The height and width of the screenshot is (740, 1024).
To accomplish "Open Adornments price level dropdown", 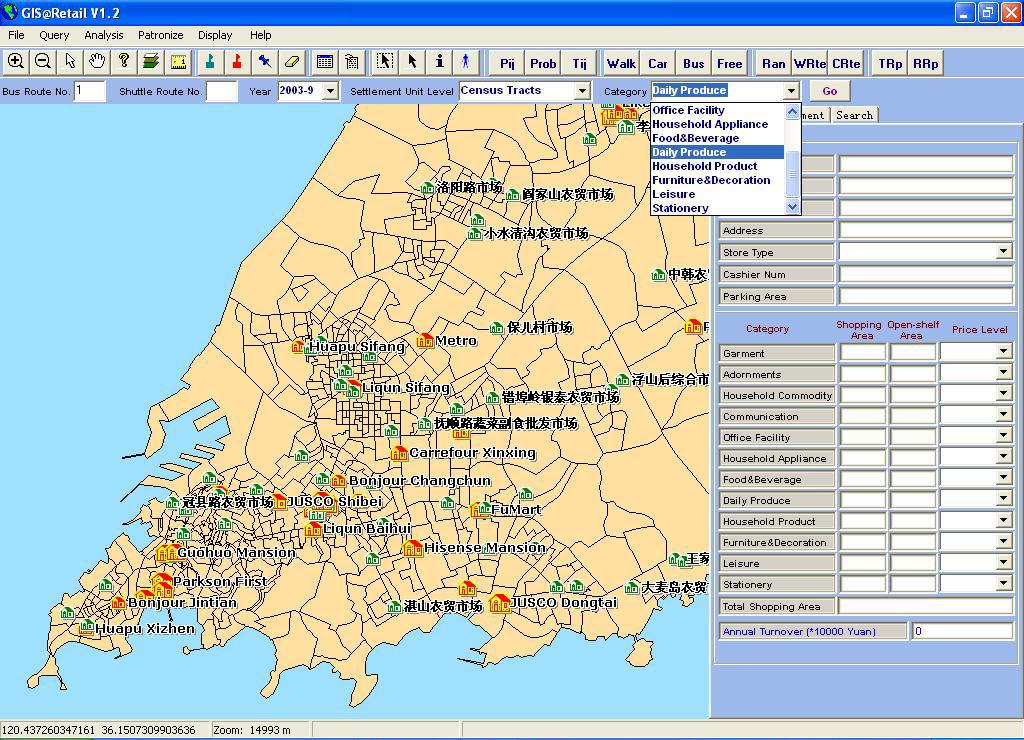I will pyautogui.click(x=1004, y=374).
